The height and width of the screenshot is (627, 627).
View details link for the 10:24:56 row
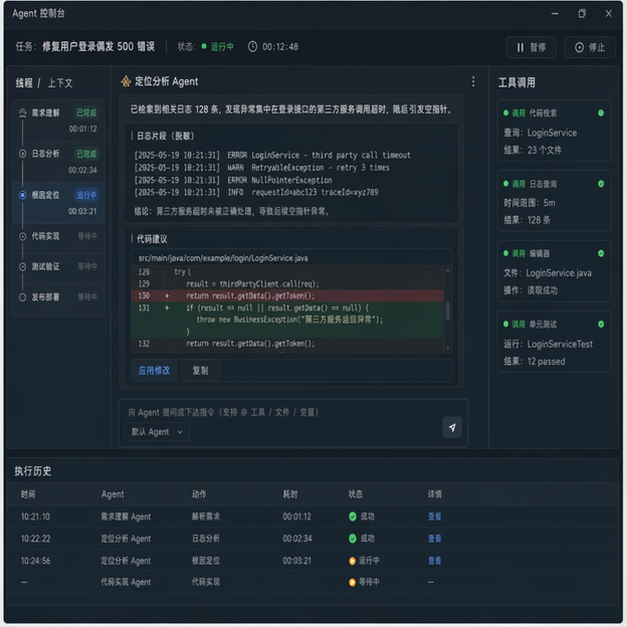(x=435, y=561)
